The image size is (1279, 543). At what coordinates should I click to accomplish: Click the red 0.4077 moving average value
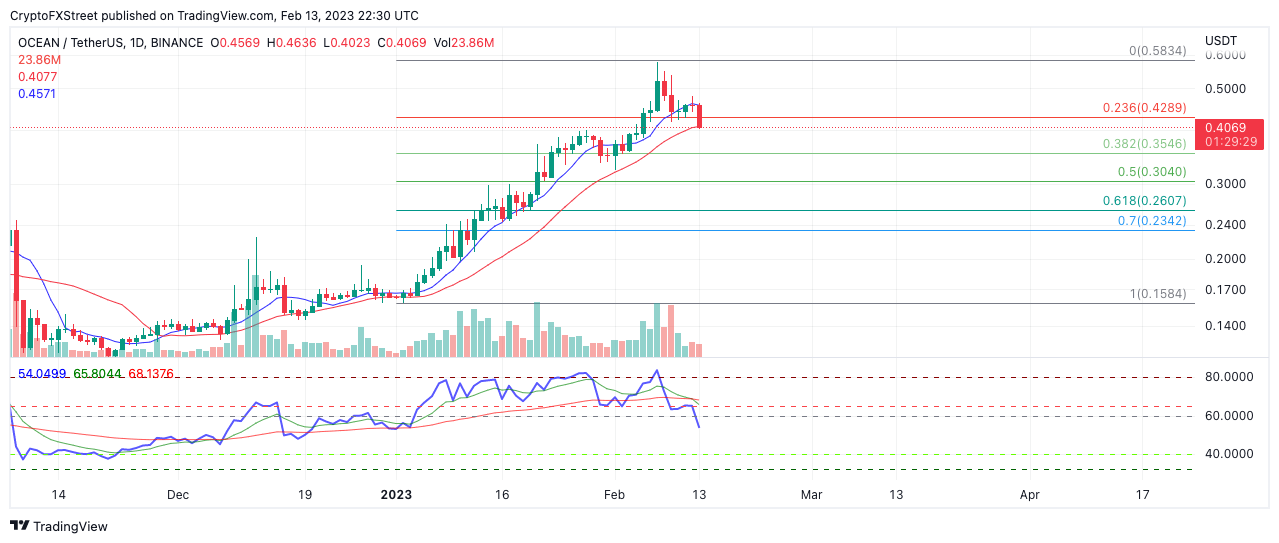(37, 76)
